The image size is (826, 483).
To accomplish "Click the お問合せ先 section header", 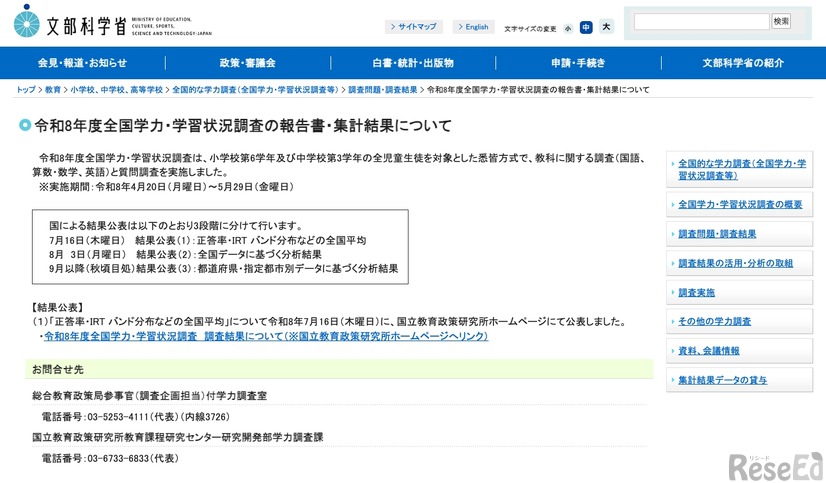I will (x=339, y=369).
